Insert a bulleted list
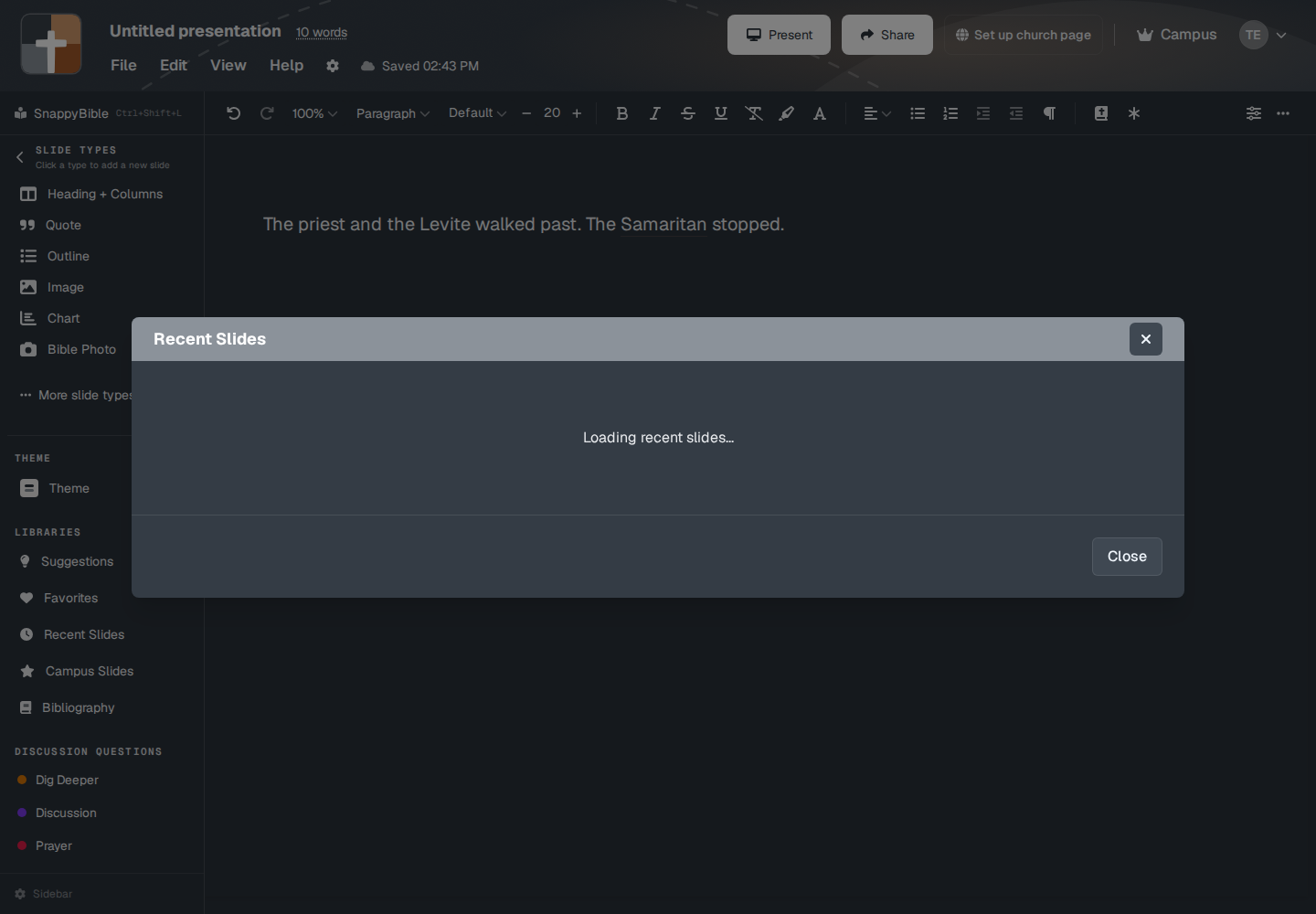The width and height of the screenshot is (1316, 914). [x=918, y=113]
